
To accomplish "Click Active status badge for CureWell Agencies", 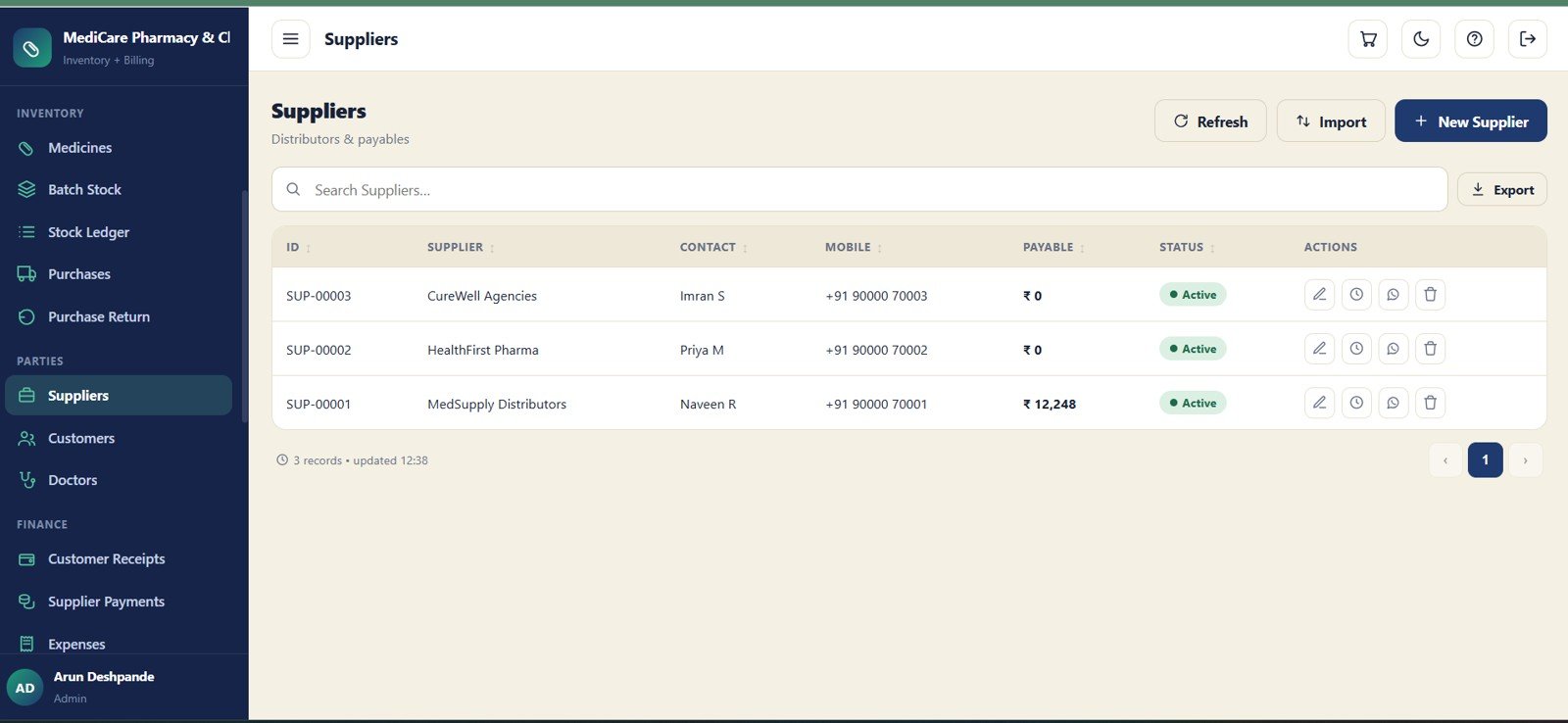I will [1193, 295].
